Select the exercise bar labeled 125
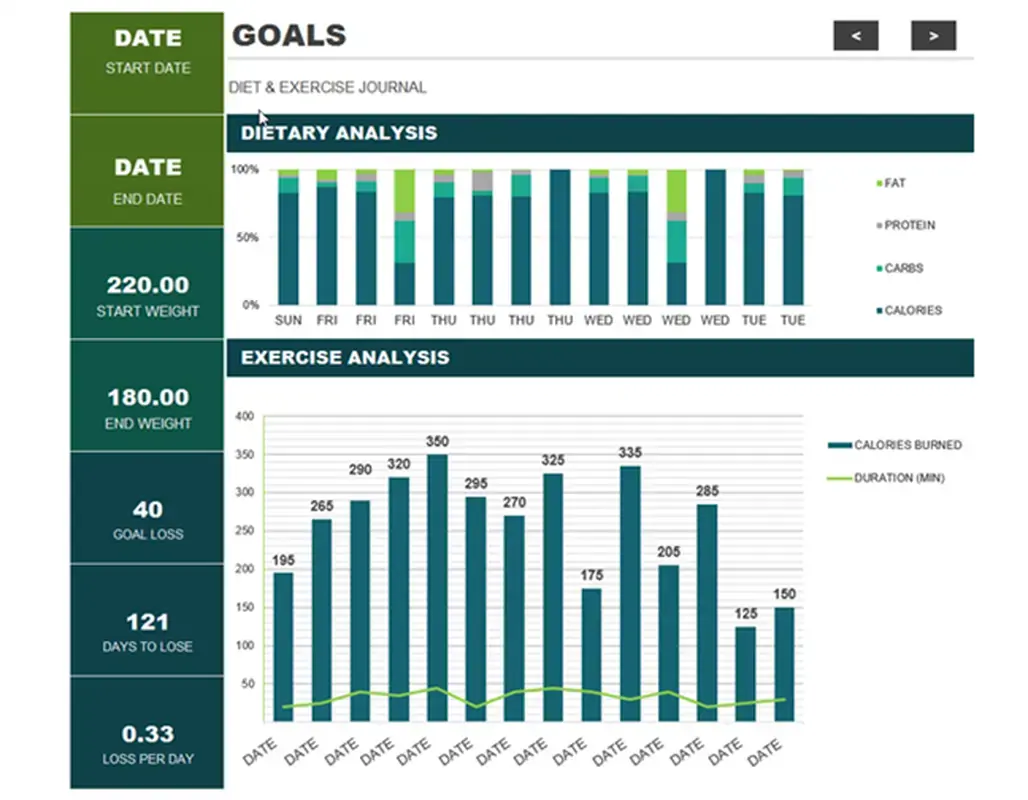Image resolution: width=1028 pixels, height=800 pixels. 746,673
